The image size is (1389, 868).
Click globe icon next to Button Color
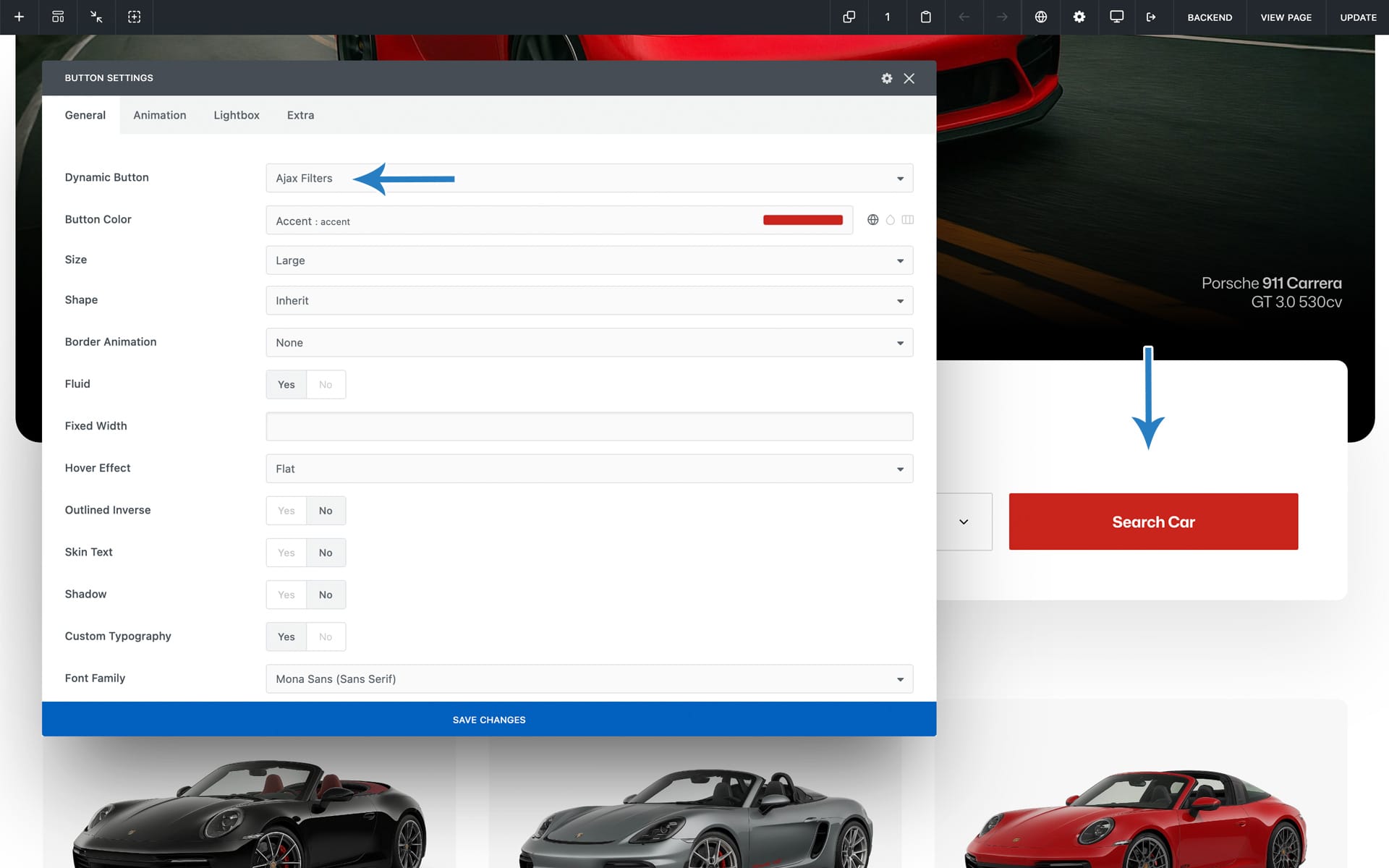(872, 220)
